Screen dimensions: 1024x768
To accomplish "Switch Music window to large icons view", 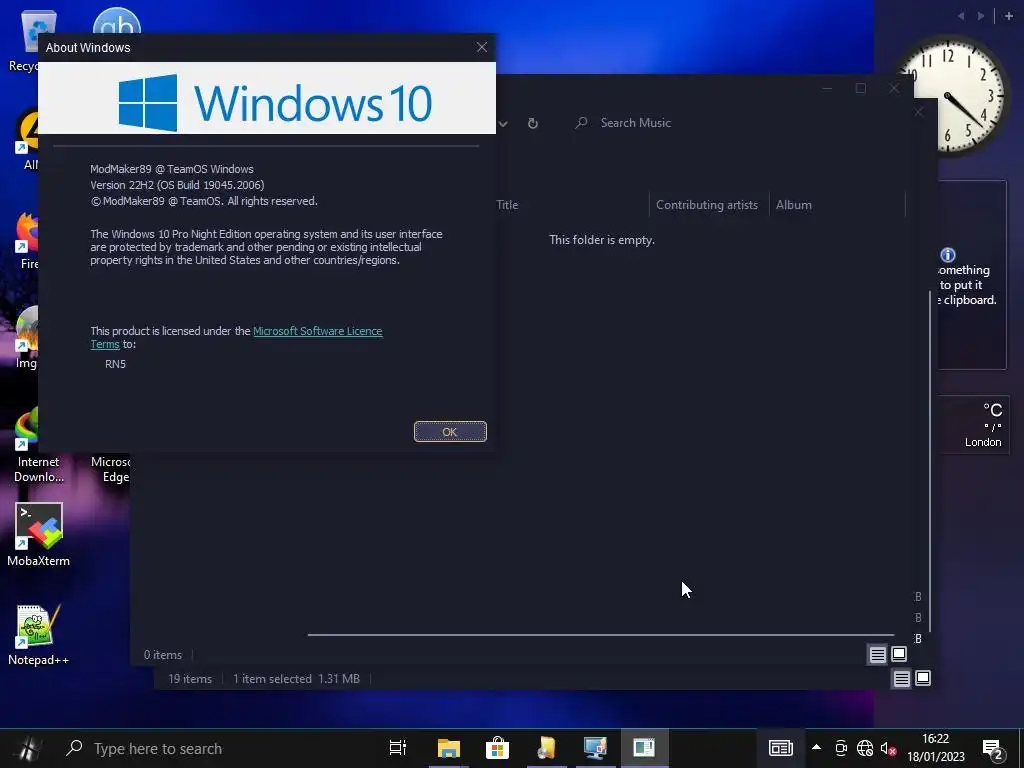I will 899,654.
